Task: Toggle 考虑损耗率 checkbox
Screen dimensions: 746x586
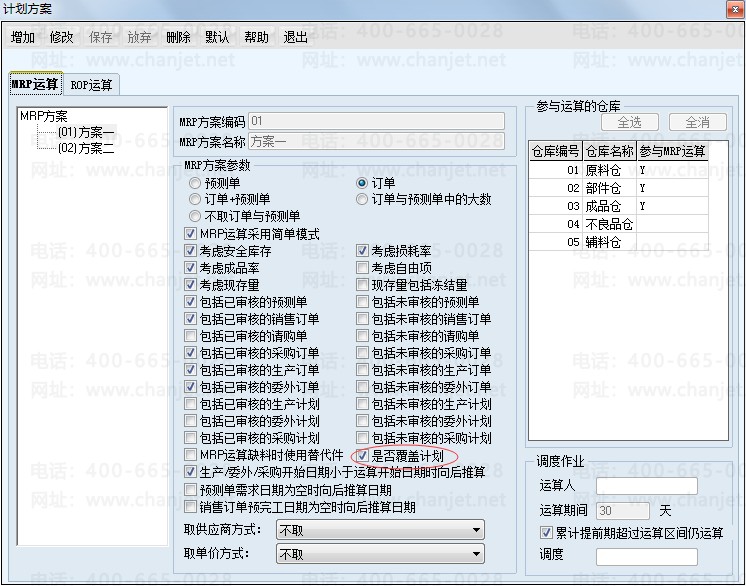Action: (362, 251)
